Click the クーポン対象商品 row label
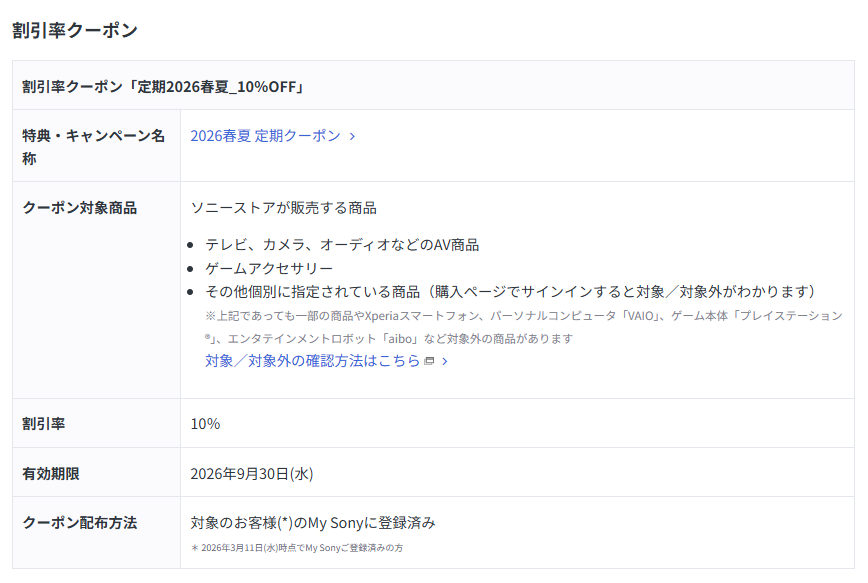Viewport: 868px width, 583px height. (80, 208)
